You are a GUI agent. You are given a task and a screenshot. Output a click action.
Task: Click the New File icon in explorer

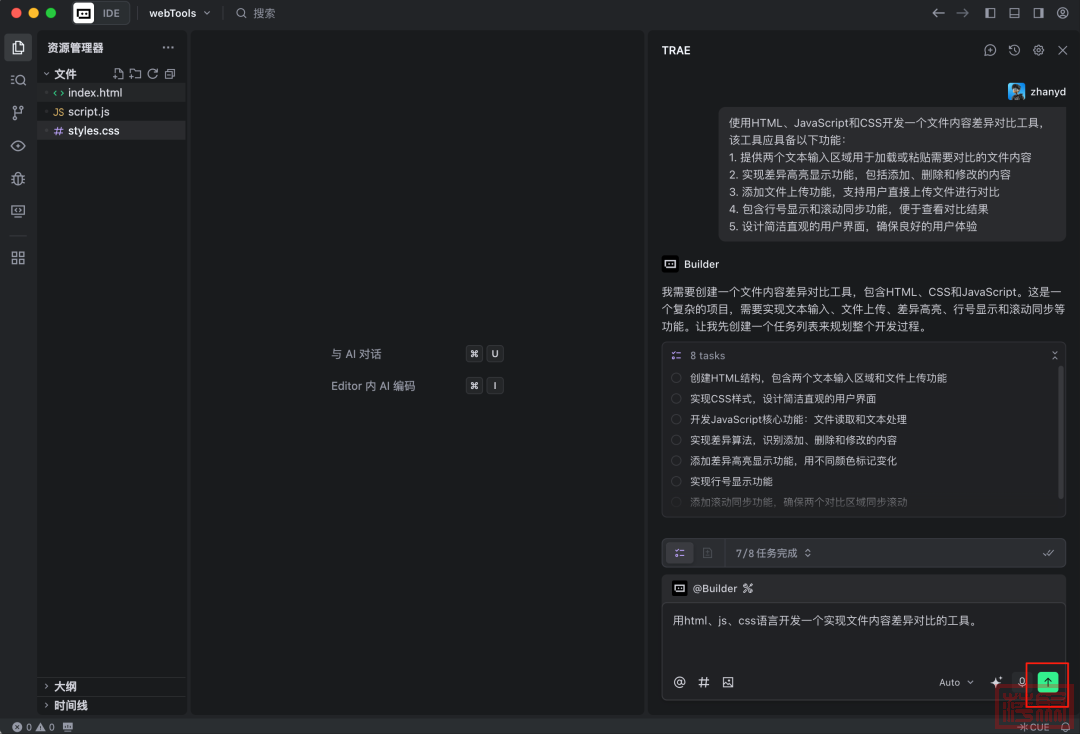pyautogui.click(x=118, y=74)
